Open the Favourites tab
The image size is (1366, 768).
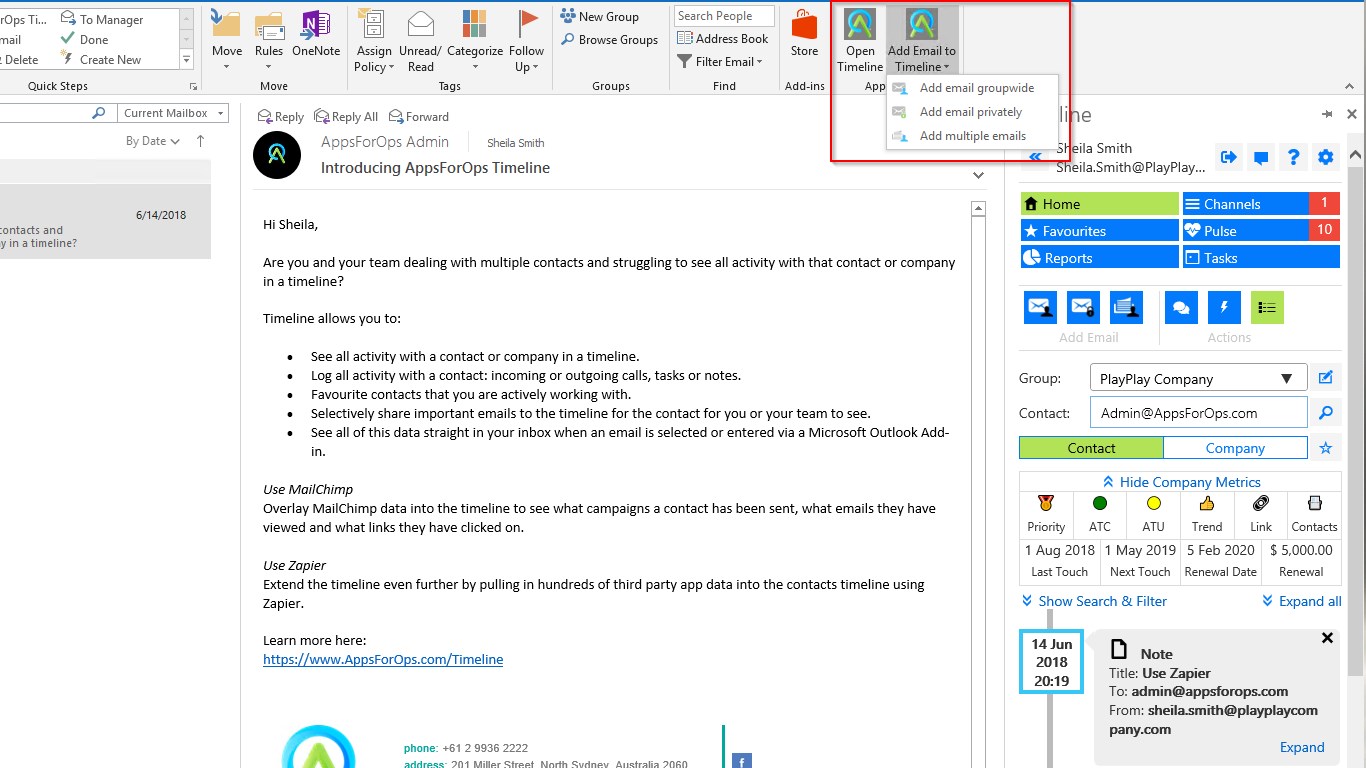pyautogui.click(x=1100, y=231)
